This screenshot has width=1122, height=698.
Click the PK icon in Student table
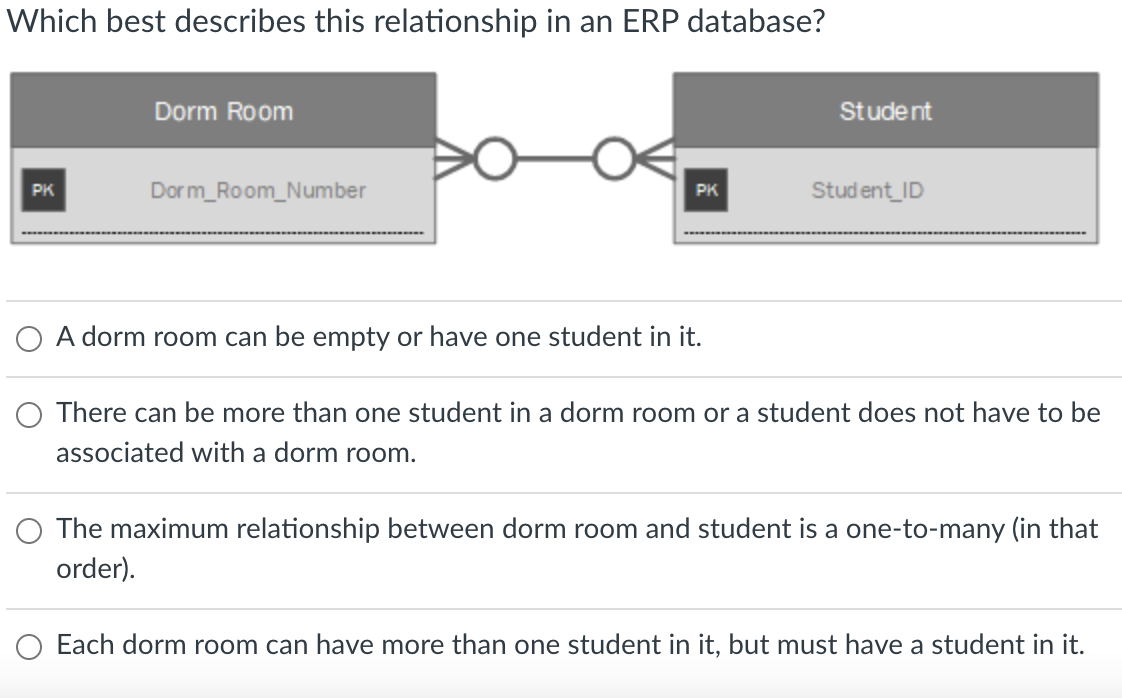pyautogui.click(x=706, y=190)
